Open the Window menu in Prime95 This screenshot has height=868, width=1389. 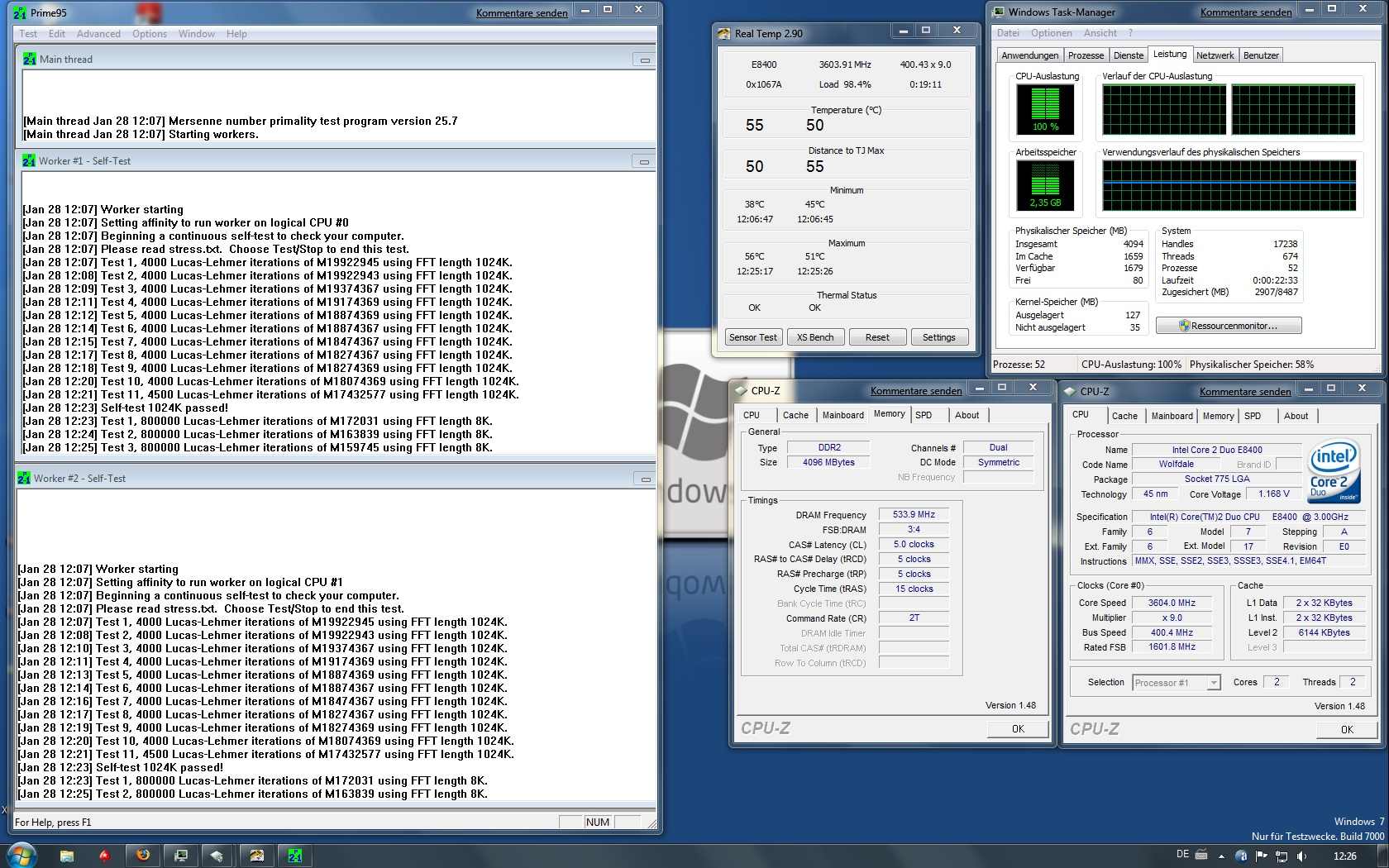click(197, 34)
